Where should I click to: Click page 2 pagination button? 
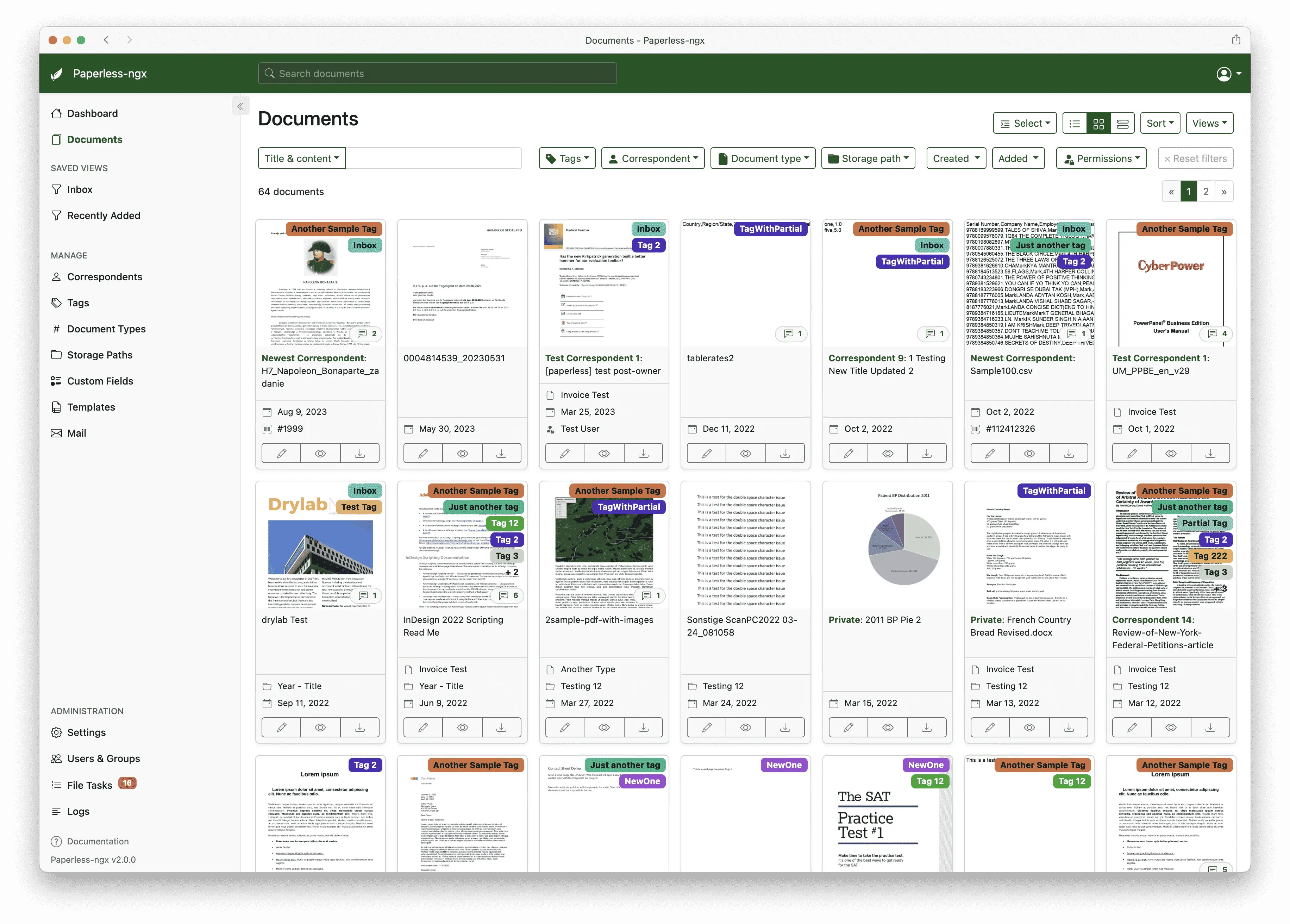[x=1205, y=191]
